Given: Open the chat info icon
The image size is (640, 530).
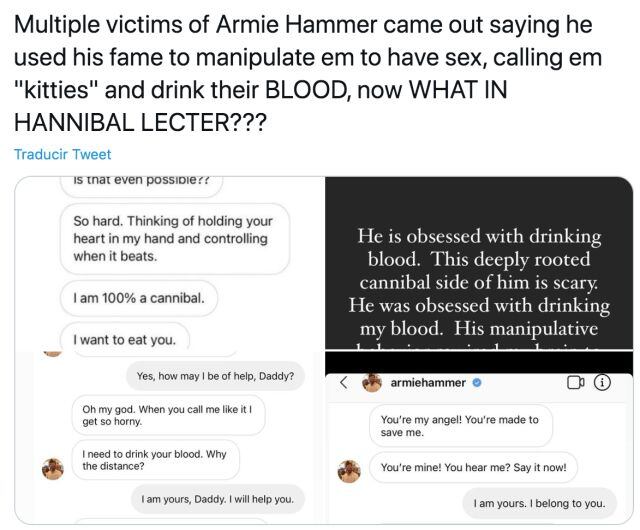Looking at the screenshot, I should (x=603, y=382).
